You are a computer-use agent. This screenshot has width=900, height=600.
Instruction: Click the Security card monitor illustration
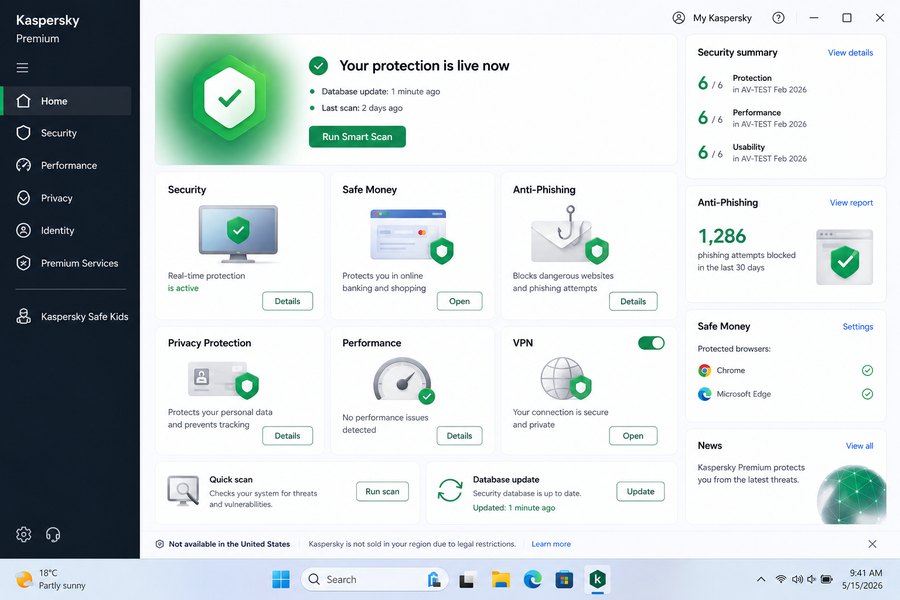238,234
